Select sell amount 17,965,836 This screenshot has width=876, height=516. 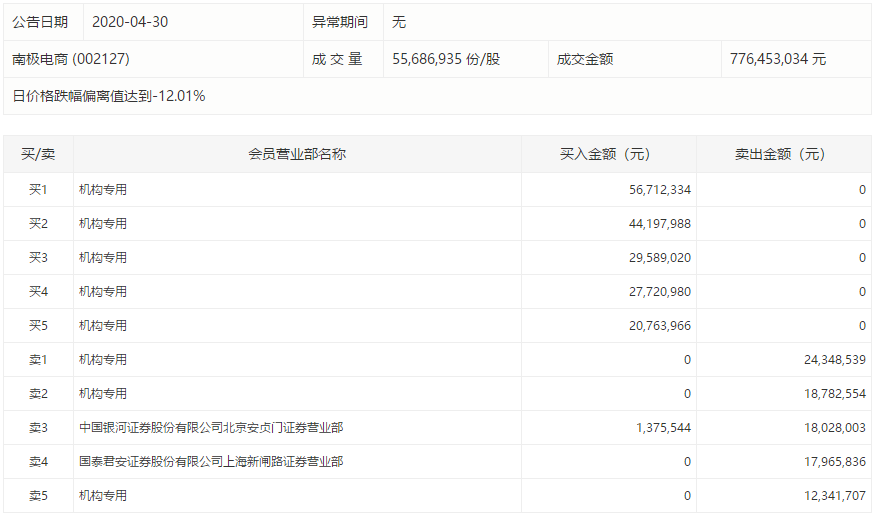tap(835, 462)
